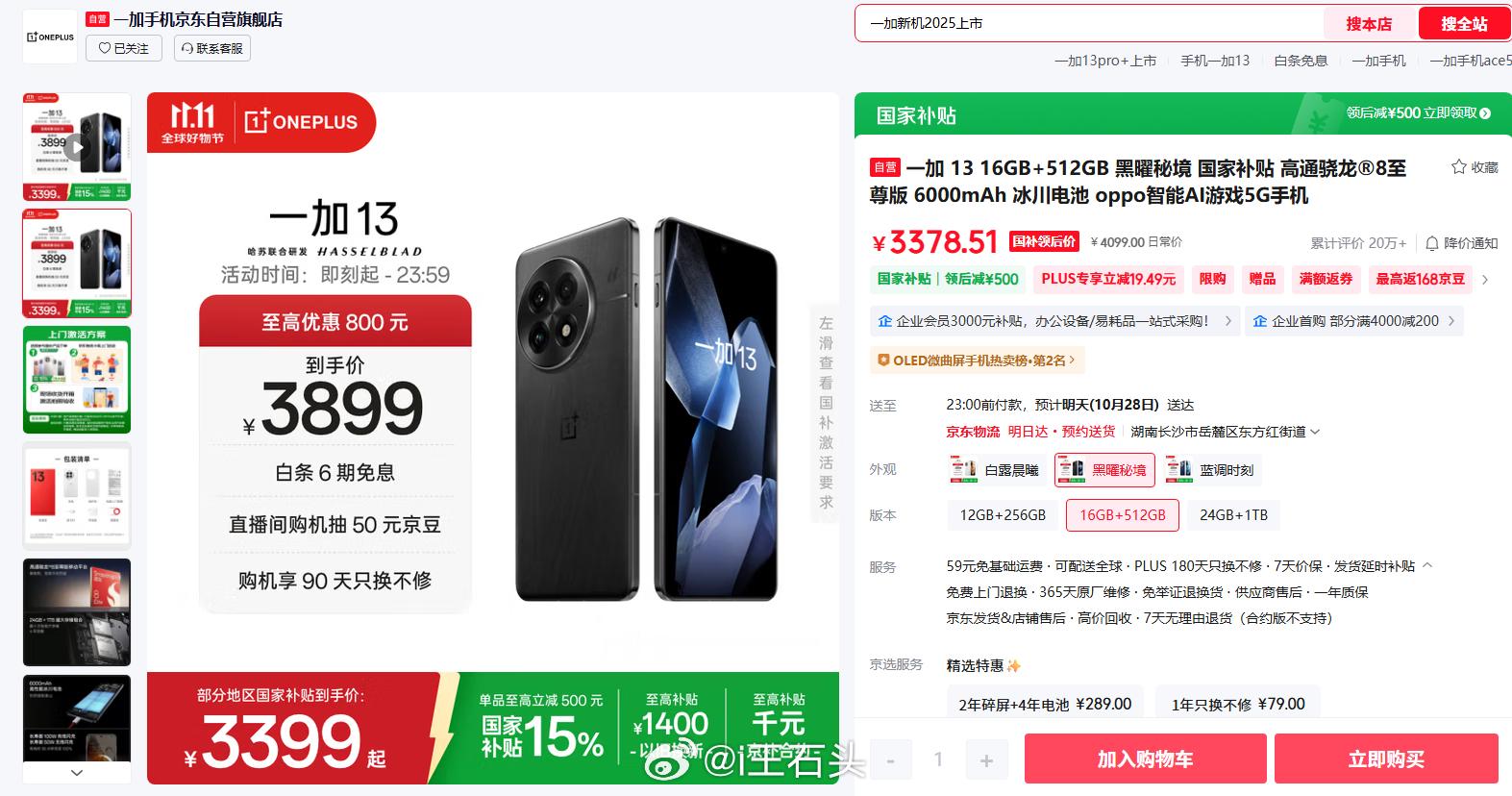Click the OnePlus store logo
This screenshot has height=796, width=1512.
[x=50, y=37]
